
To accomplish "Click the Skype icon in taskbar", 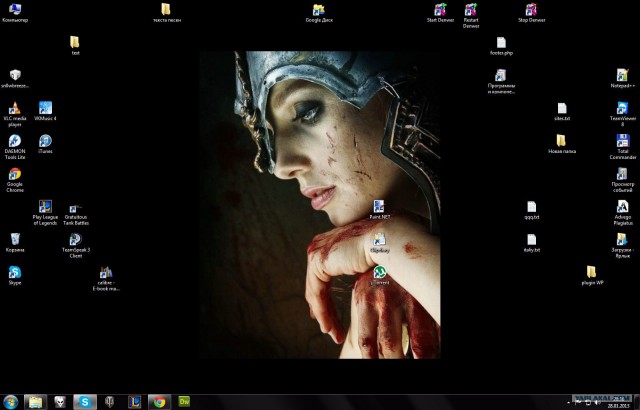I will click(x=85, y=401).
